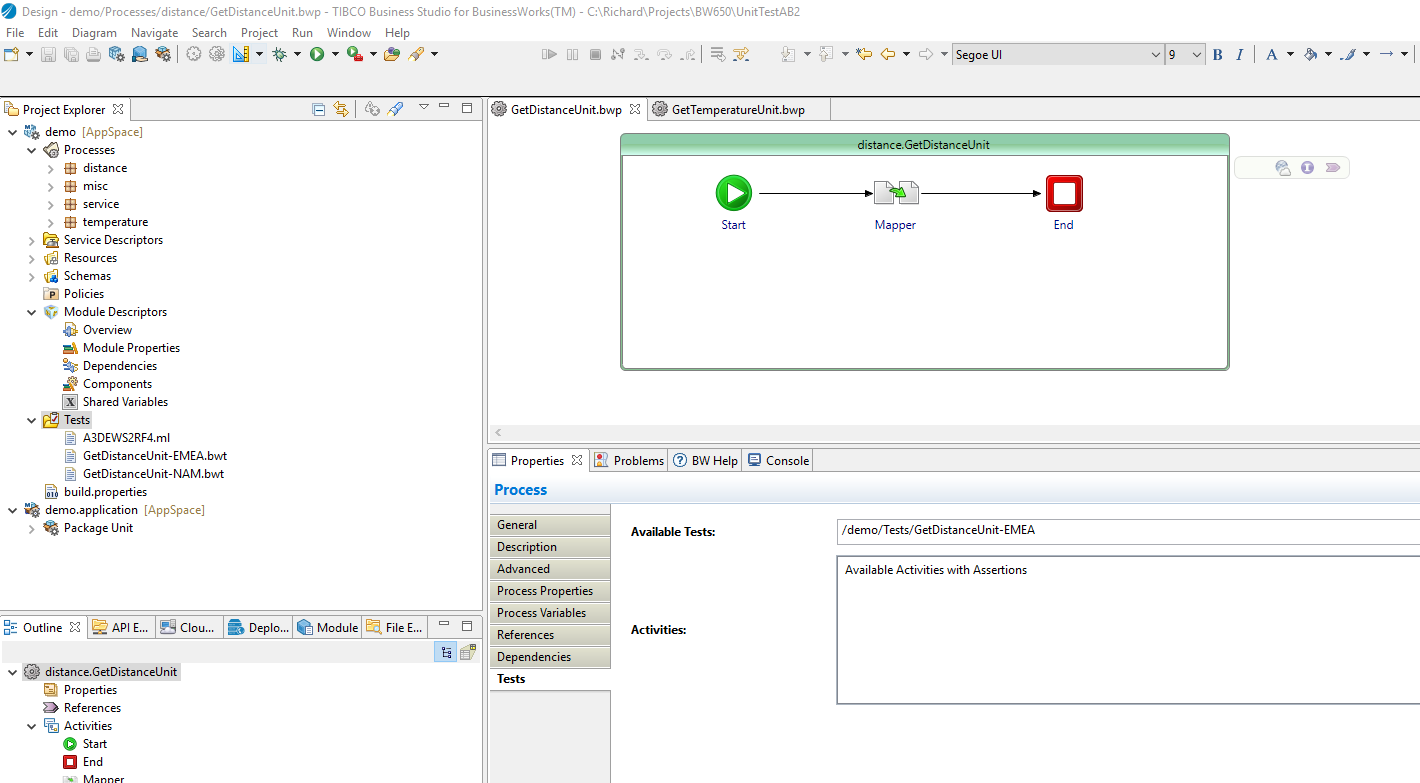Click the Save All icon in toolbar
Image resolution: width=1420 pixels, height=783 pixels.
pyautogui.click(x=71, y=54)
